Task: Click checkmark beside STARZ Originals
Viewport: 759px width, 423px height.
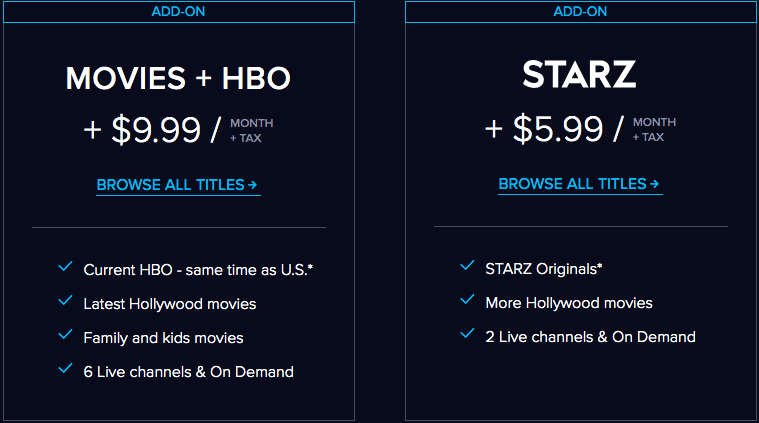Action: [x=467, y=266]
